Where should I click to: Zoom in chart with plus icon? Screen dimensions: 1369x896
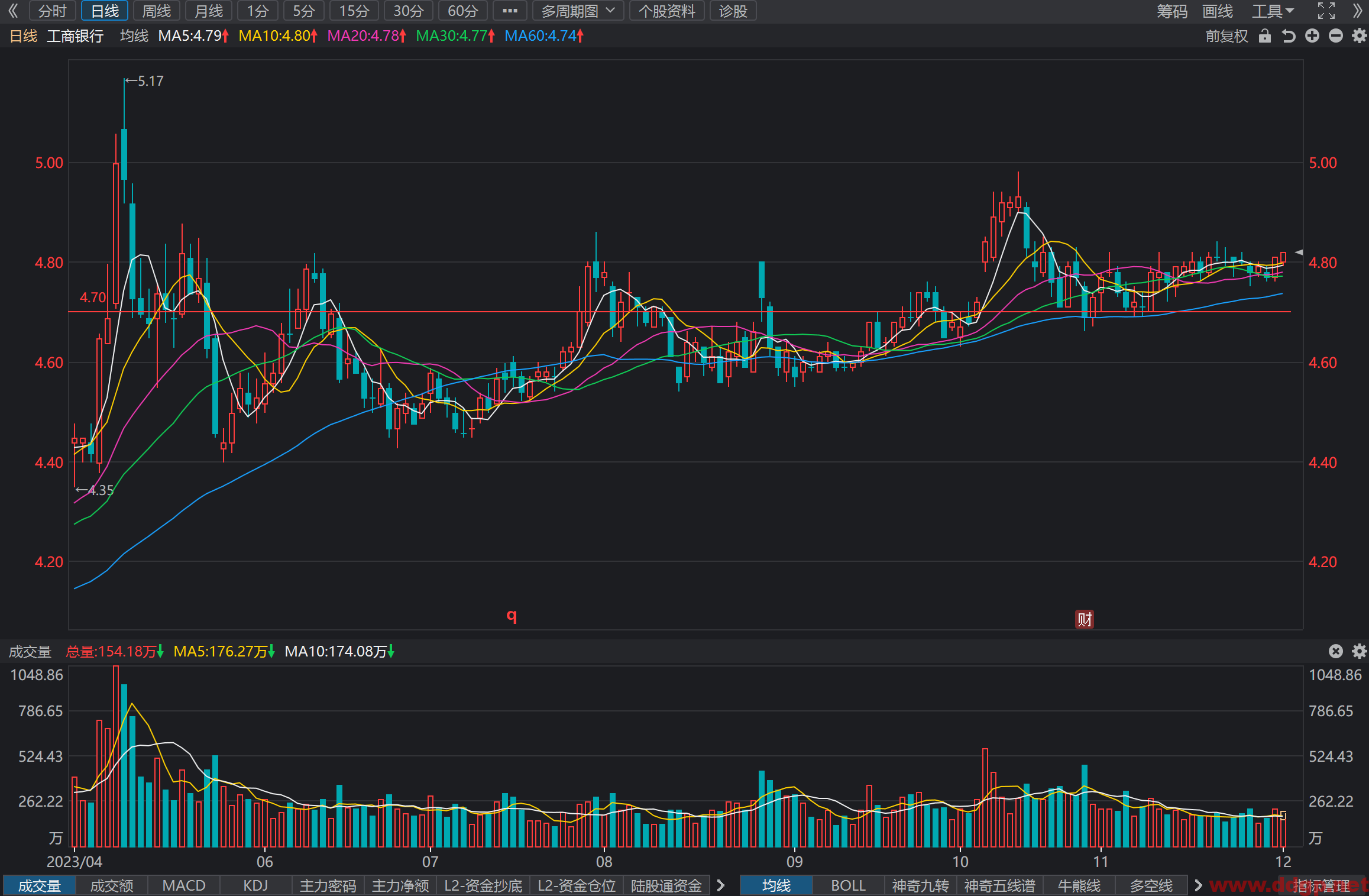pyautogui.click(x=1312, y=36)
